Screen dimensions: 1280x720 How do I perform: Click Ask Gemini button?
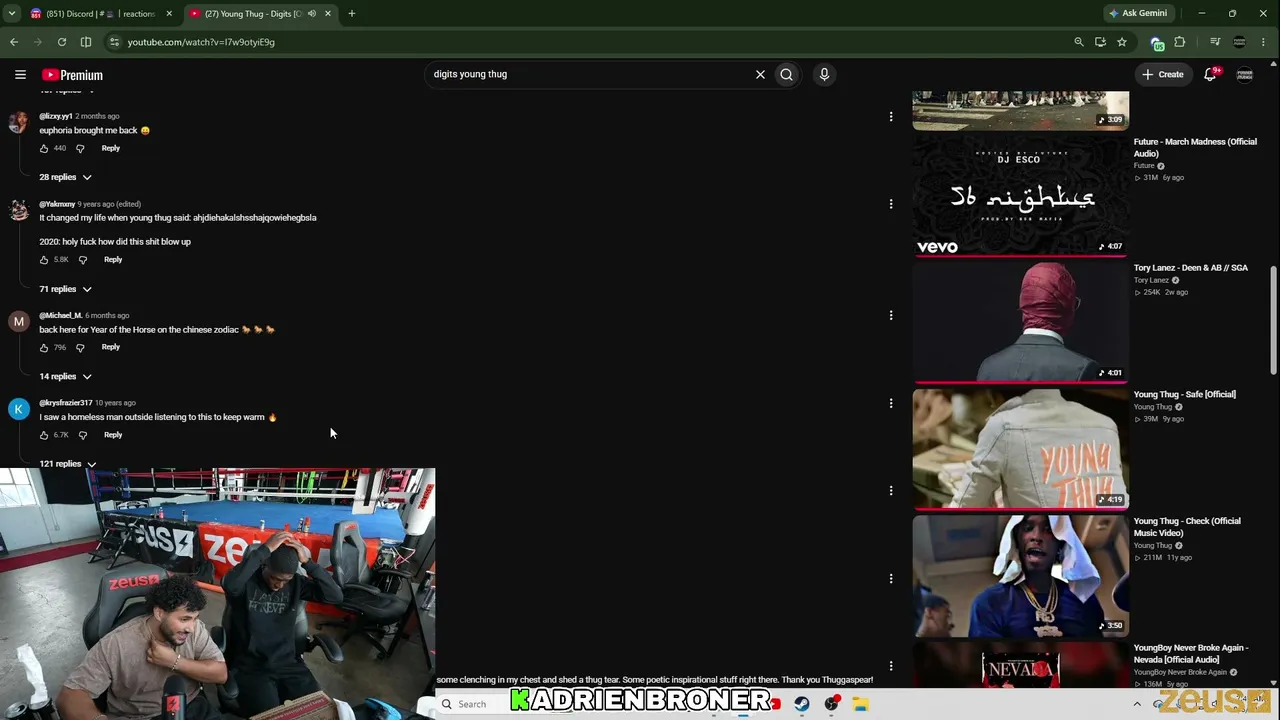pyautogui.click(x=1138, y=13)
